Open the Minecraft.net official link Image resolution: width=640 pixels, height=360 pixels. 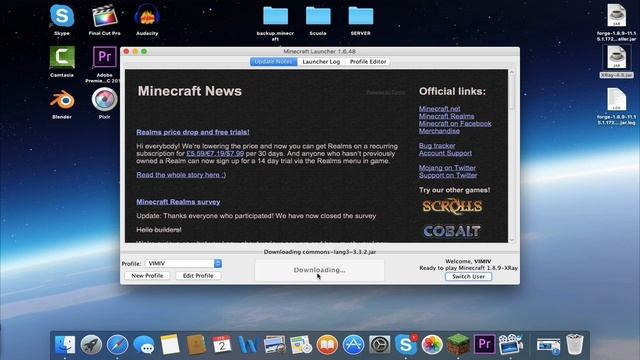439,109
